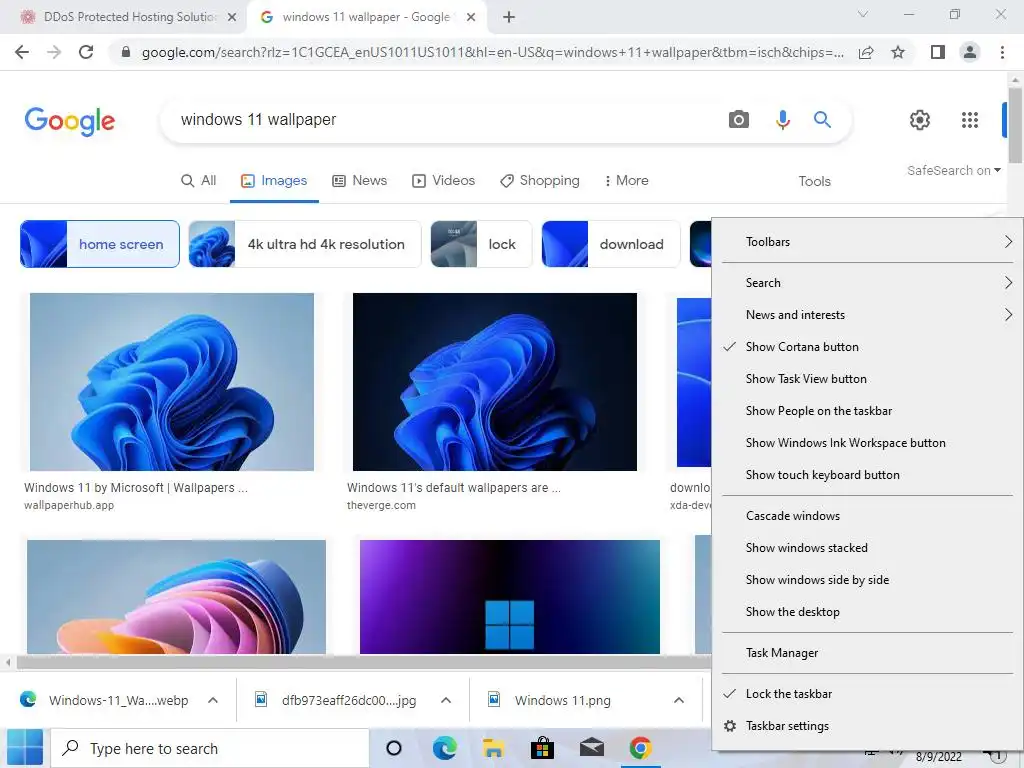Viewport: 1024px width, 768px height.
Task: Switch to the DDoS Protected Hosting tab
Action: (124, 17)
